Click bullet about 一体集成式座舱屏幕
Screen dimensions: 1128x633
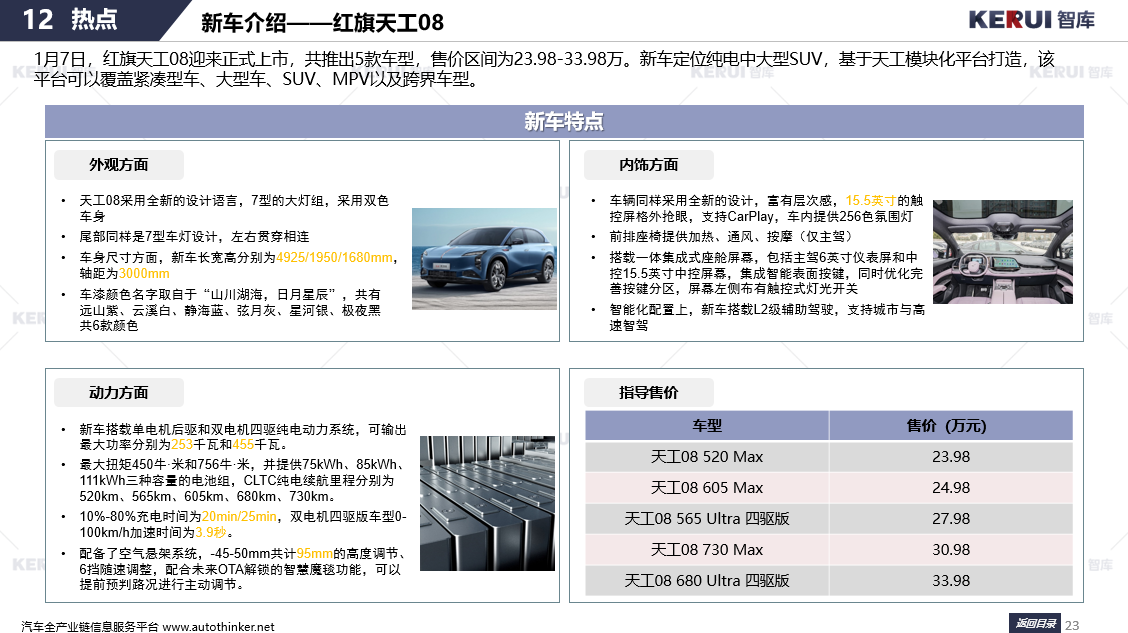click(x=766, y=273)
